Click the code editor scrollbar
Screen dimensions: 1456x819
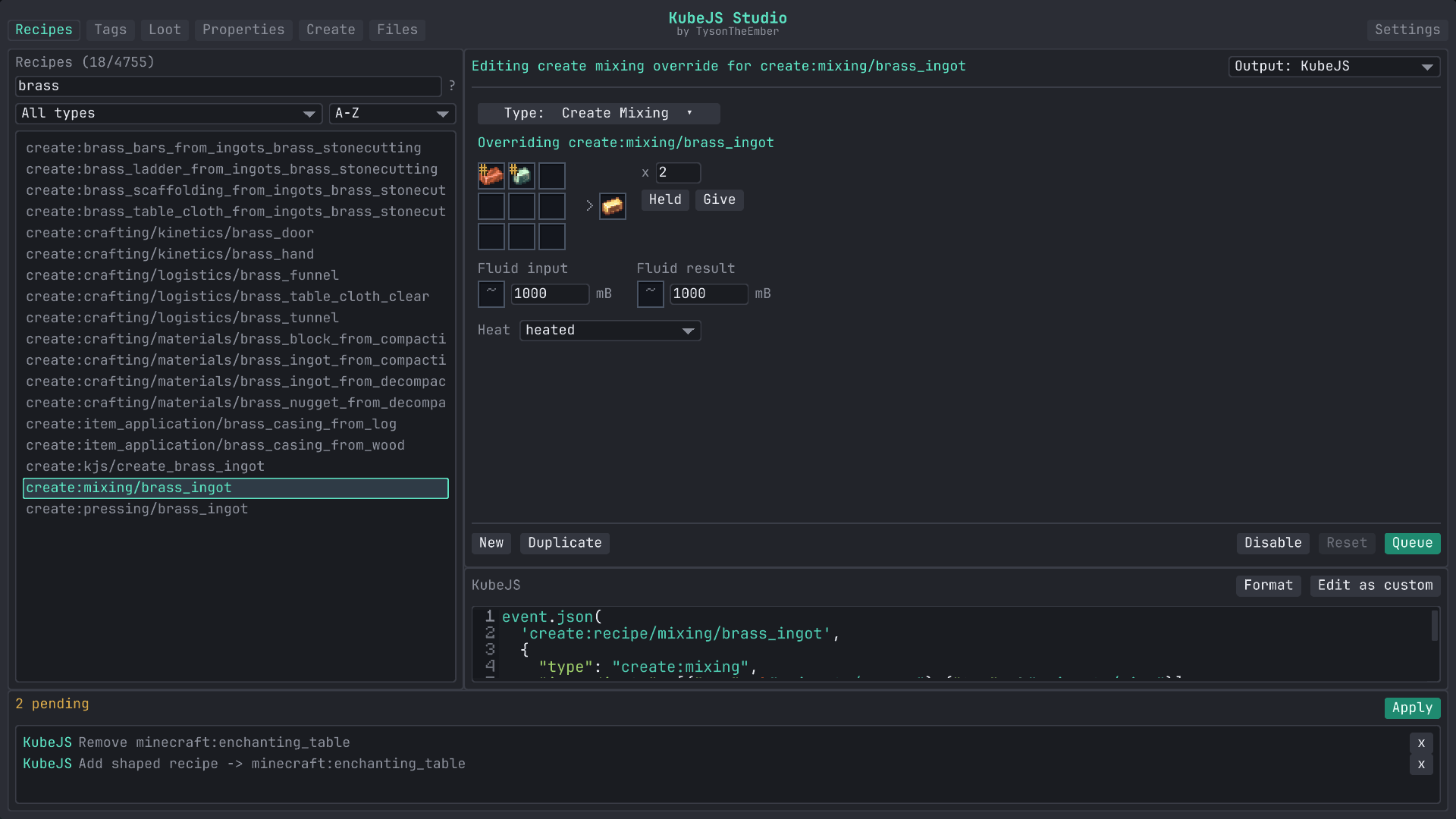[x=1434, y=626]
